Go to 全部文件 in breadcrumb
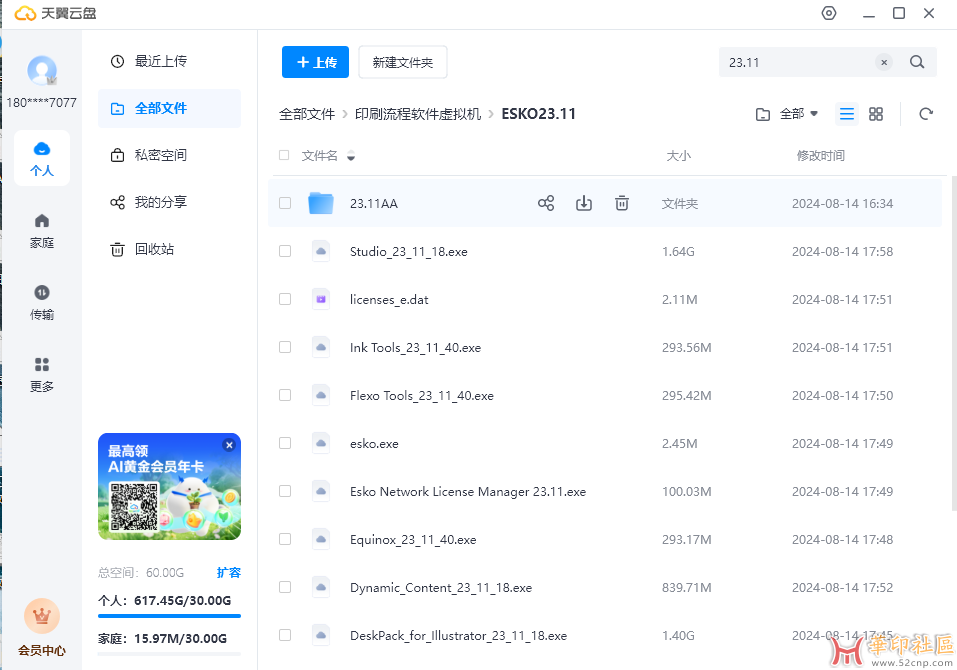 tap(307, 114)
